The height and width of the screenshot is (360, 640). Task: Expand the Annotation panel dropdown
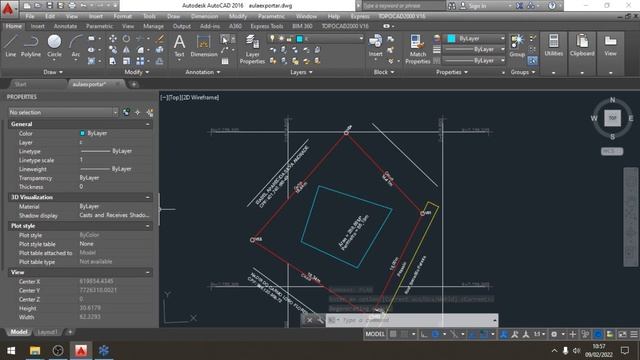coord(203,72)
